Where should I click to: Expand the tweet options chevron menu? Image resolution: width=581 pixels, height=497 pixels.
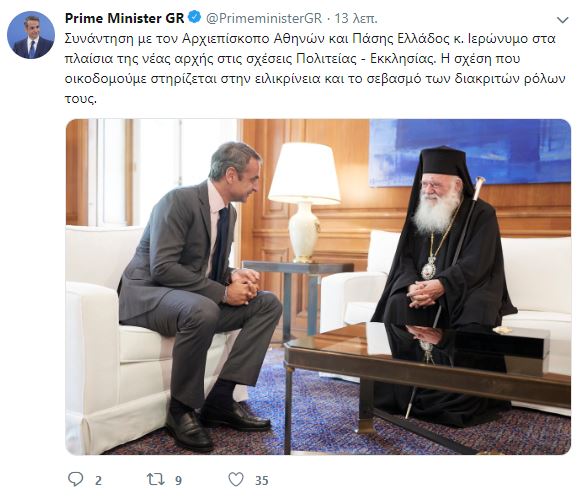[562, 20]
